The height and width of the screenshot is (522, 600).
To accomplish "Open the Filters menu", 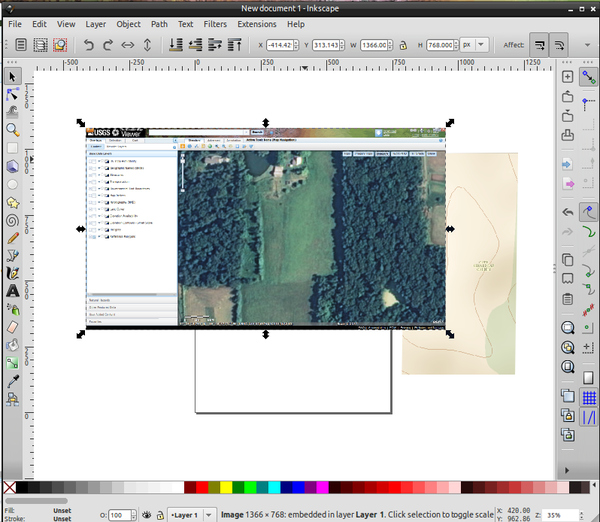I will click(x=214, y=23).
